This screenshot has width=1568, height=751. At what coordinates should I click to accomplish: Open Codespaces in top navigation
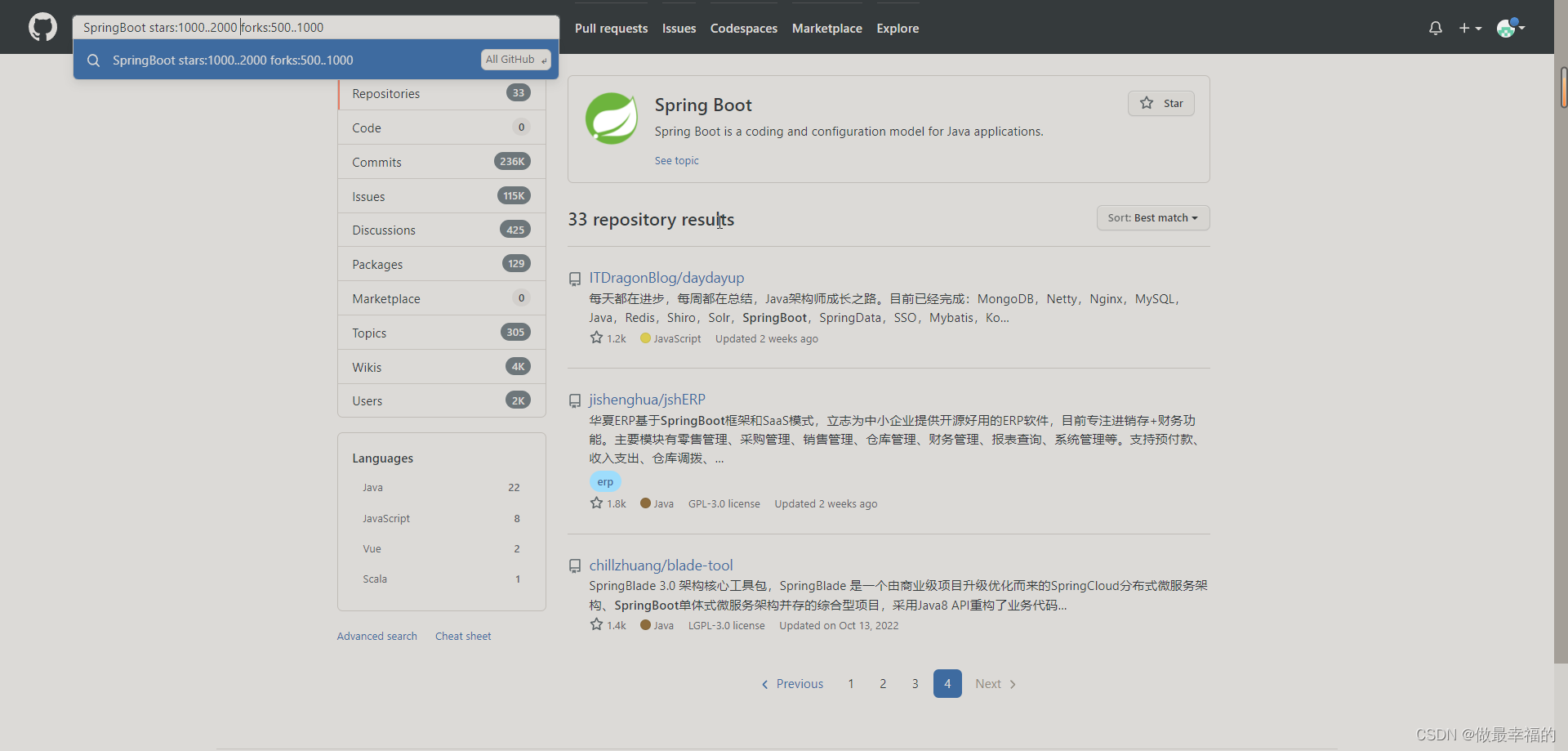(x=744, y=28)
